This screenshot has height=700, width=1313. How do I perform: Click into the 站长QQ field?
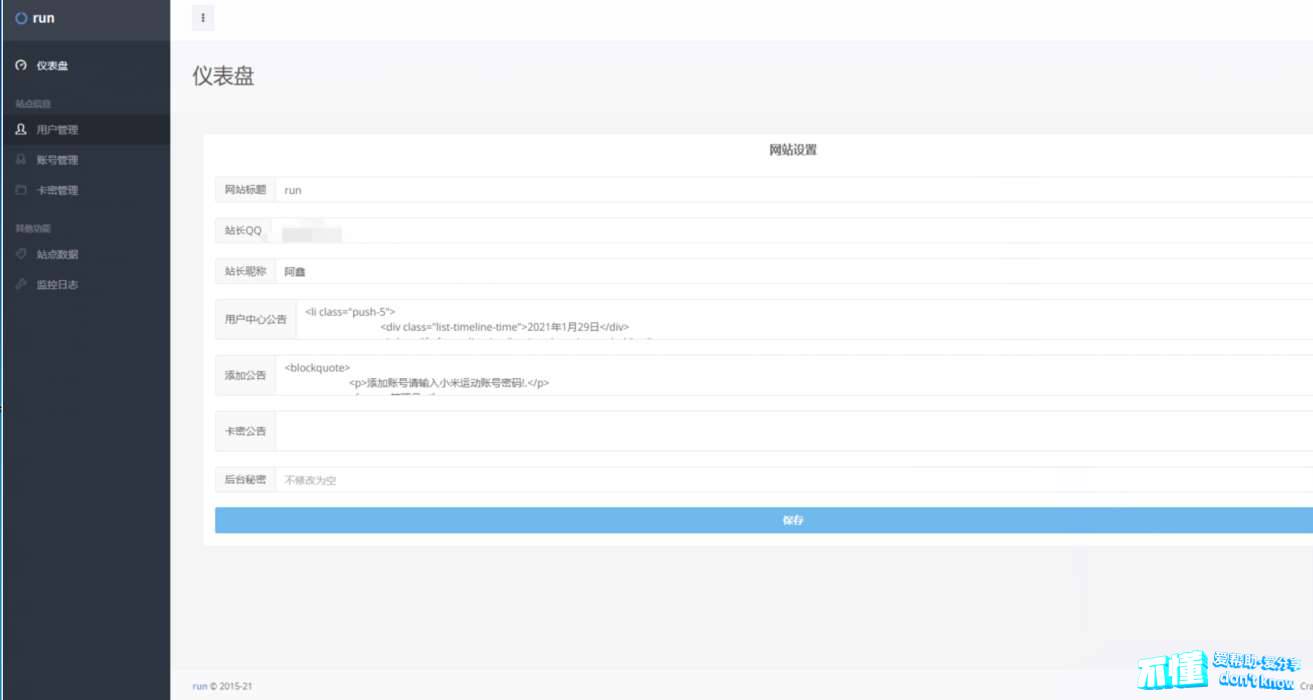coord(790,231)
